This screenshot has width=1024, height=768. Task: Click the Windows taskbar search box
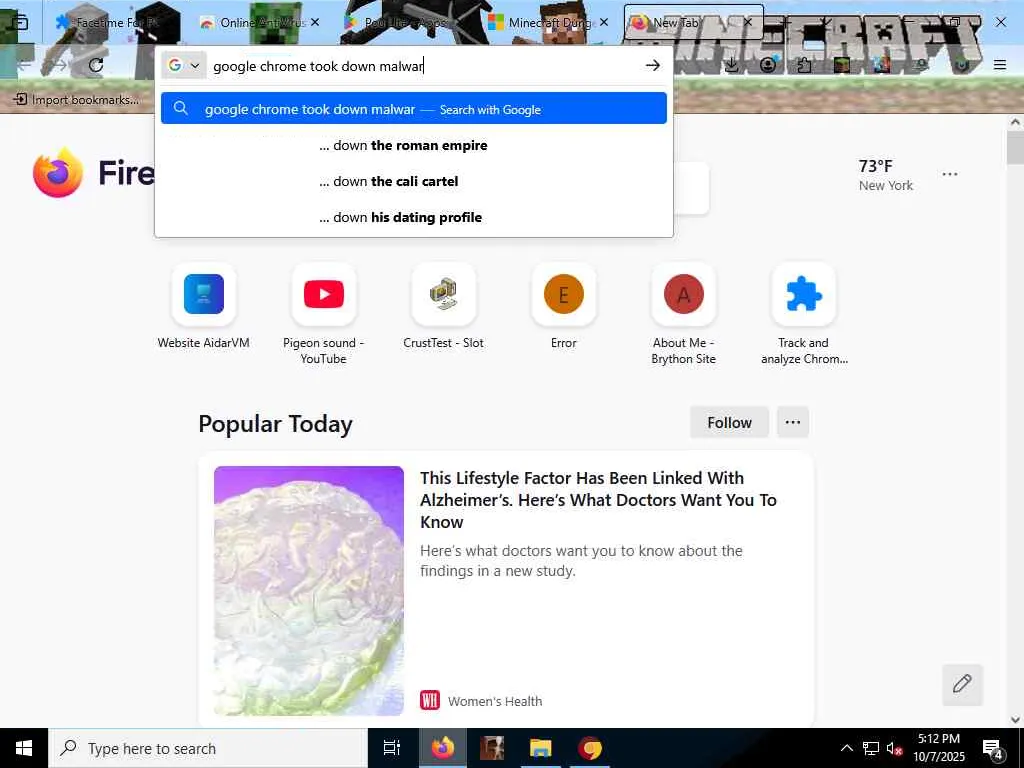(208, 748)
